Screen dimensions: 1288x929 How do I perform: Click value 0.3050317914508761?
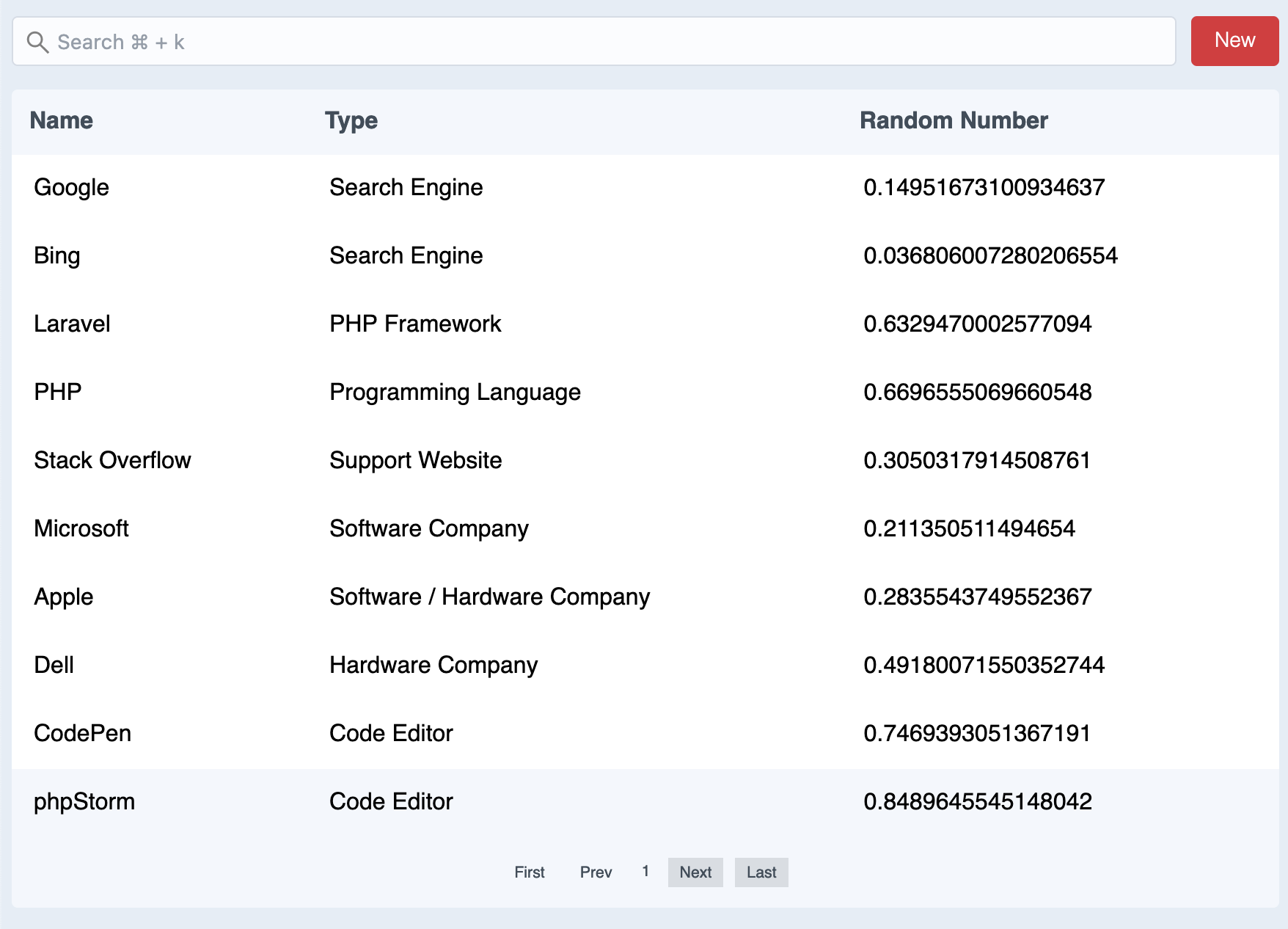977,460
